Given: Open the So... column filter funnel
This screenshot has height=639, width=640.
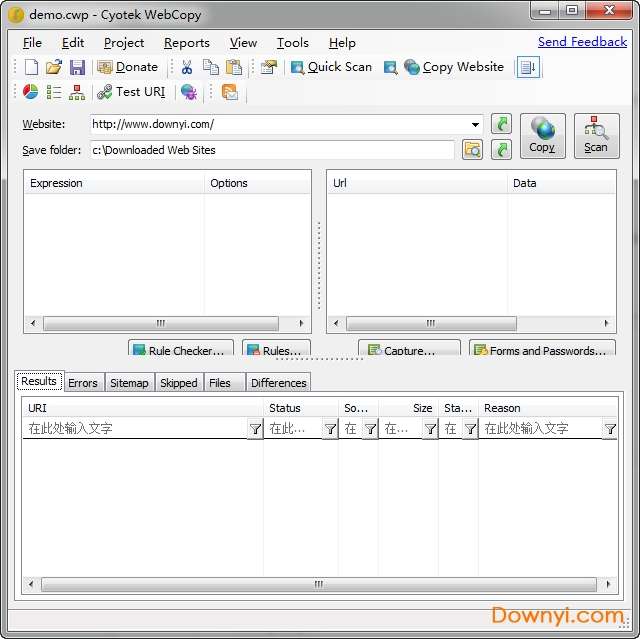Looking at the screenshot, I should 370,429.
